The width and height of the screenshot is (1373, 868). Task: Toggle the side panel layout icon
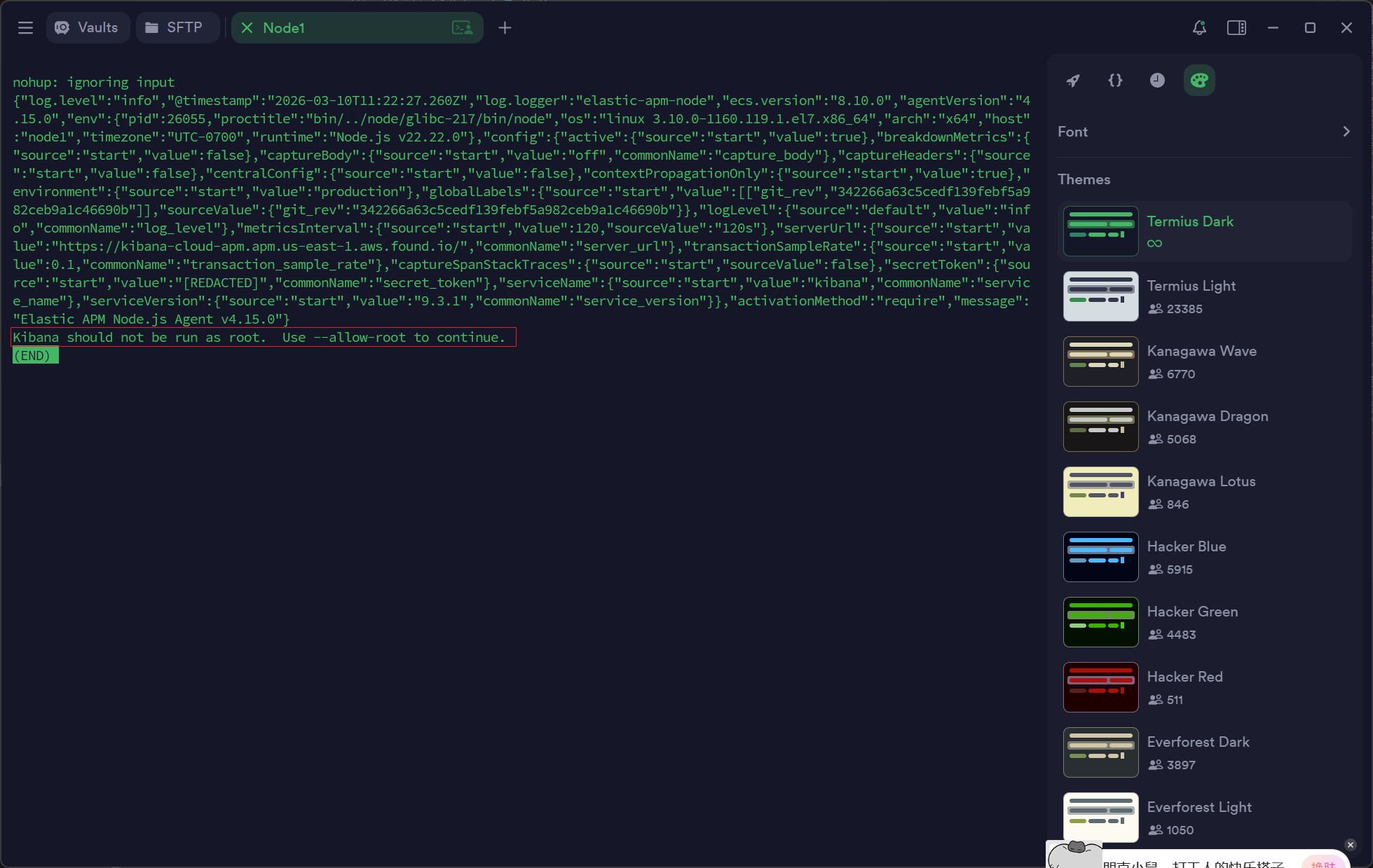1236,27
